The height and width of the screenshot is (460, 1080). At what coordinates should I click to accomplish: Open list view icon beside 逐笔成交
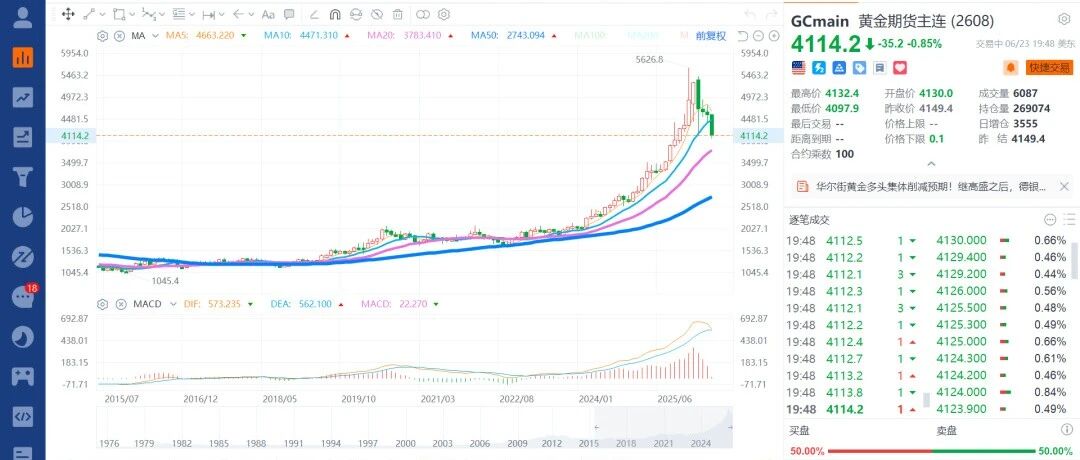tap(1068, 220)
